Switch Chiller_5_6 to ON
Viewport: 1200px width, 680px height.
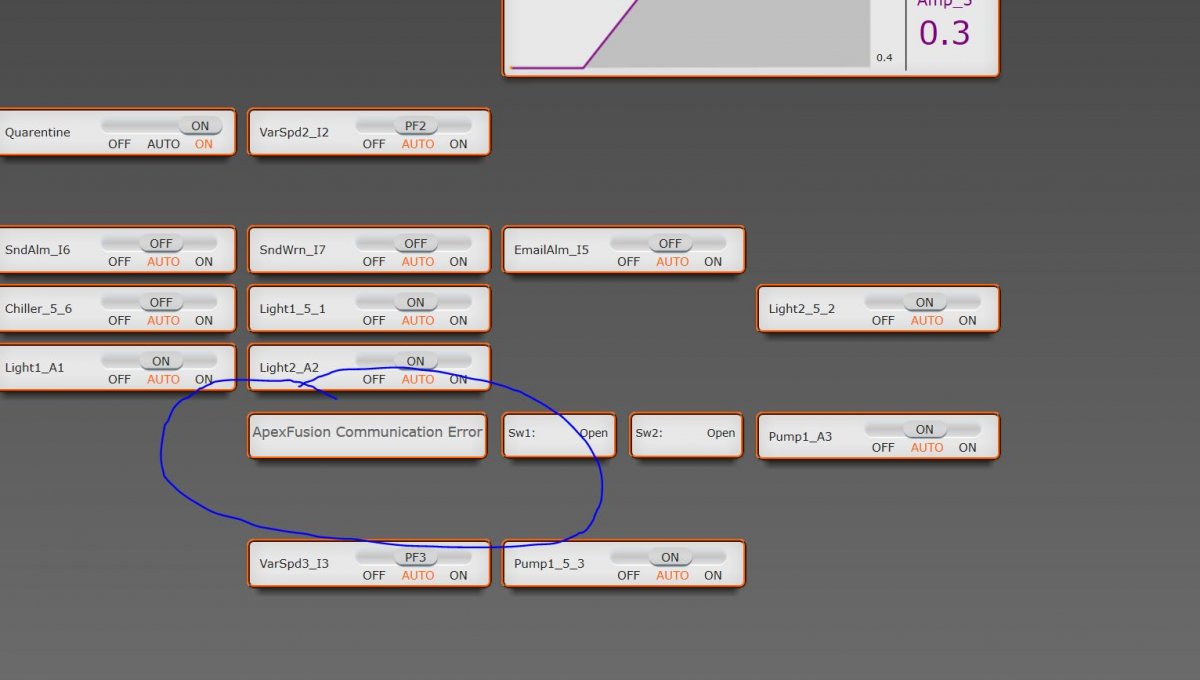[204, 321]
